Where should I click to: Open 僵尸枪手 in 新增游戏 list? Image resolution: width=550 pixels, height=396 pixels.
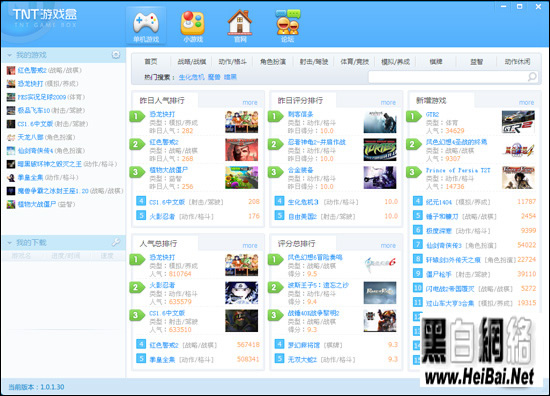click(x=438, y=274)
